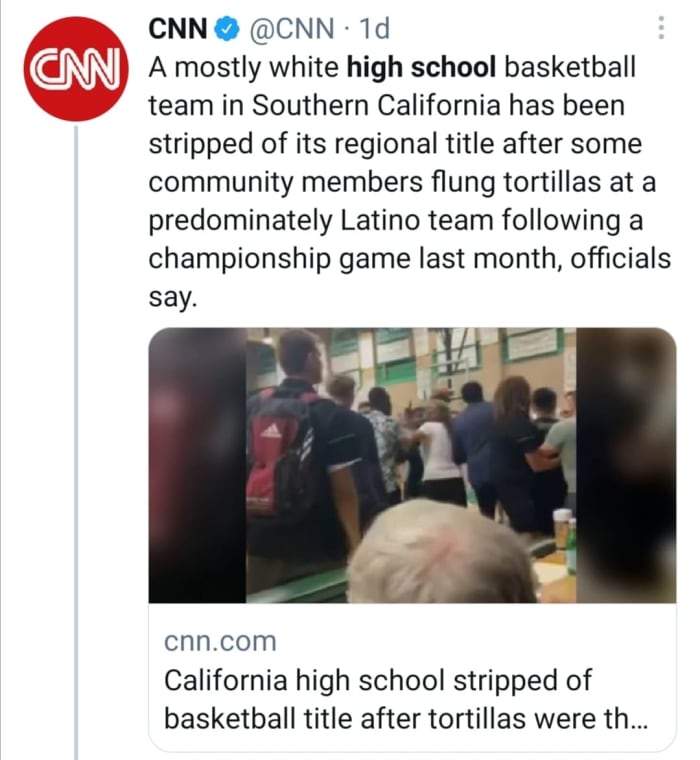
Task: Click the blurred left edge of the image
Action: pos(197,465)
